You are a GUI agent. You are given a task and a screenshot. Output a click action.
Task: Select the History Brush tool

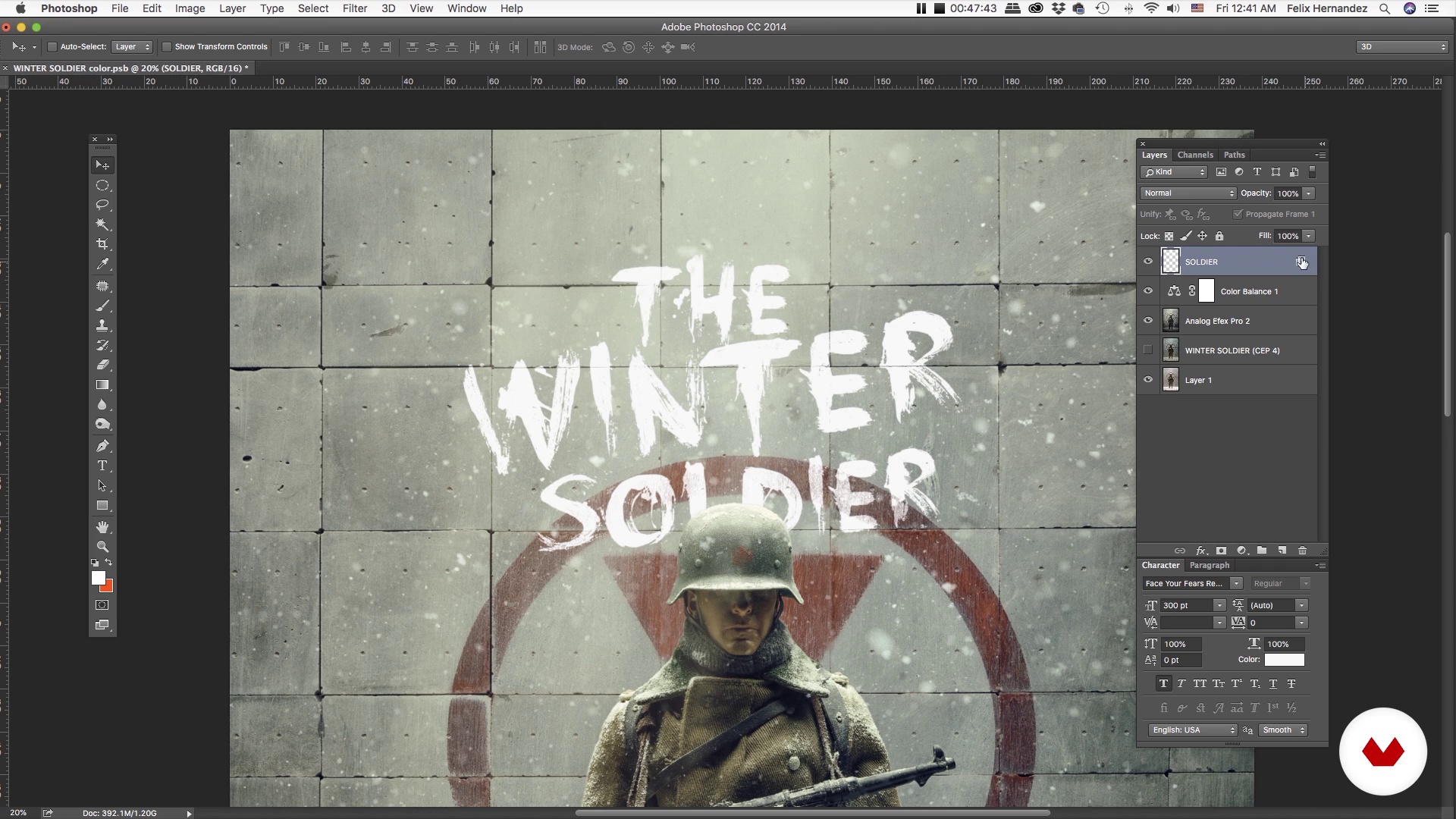(x=102, y=345)
